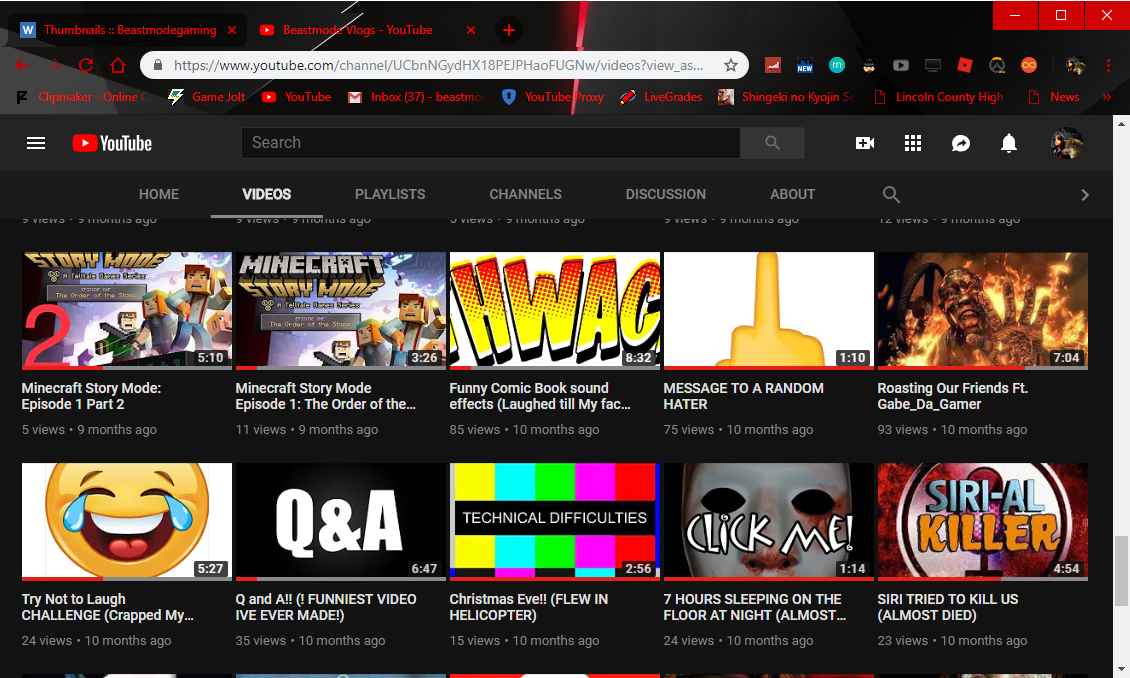This screenshot has width=1130, height=678.
Task: Open the Shingeki no Kyojin bookmark
Action: click(786, 97)
